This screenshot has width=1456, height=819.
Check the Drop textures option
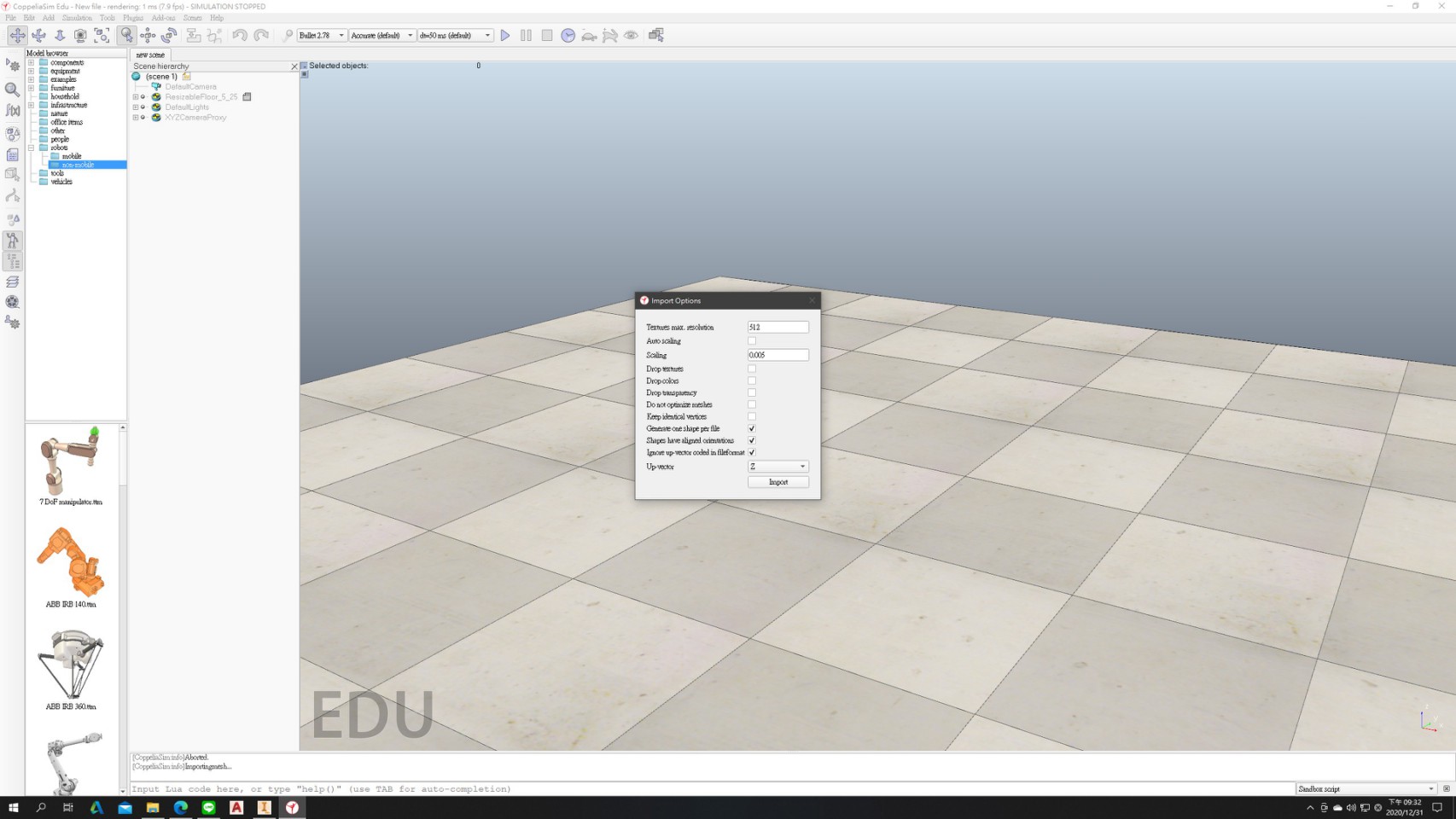(x=752, y=369)
